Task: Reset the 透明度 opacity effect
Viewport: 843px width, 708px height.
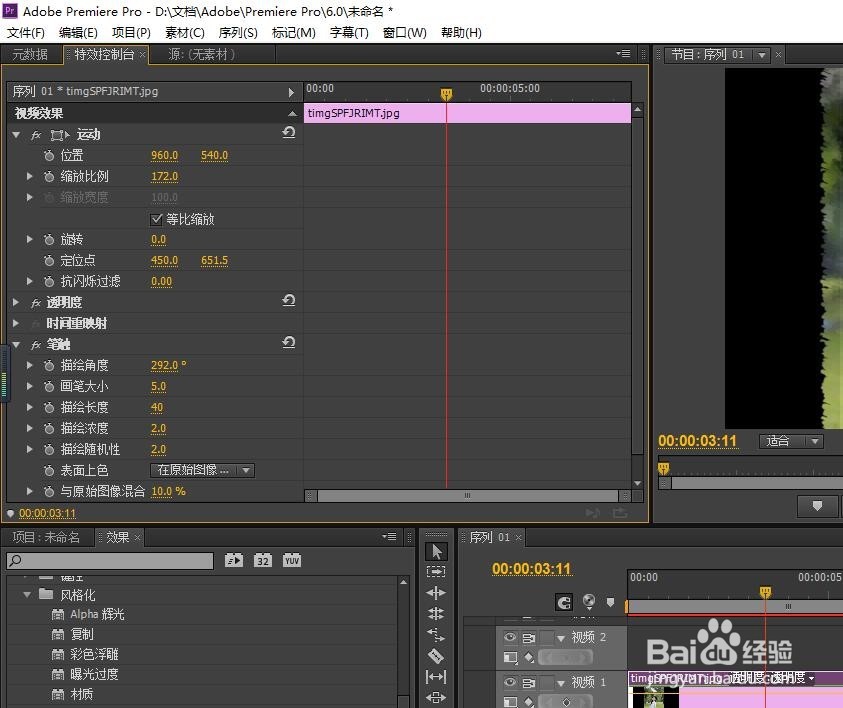Action: tap(289, 301)
